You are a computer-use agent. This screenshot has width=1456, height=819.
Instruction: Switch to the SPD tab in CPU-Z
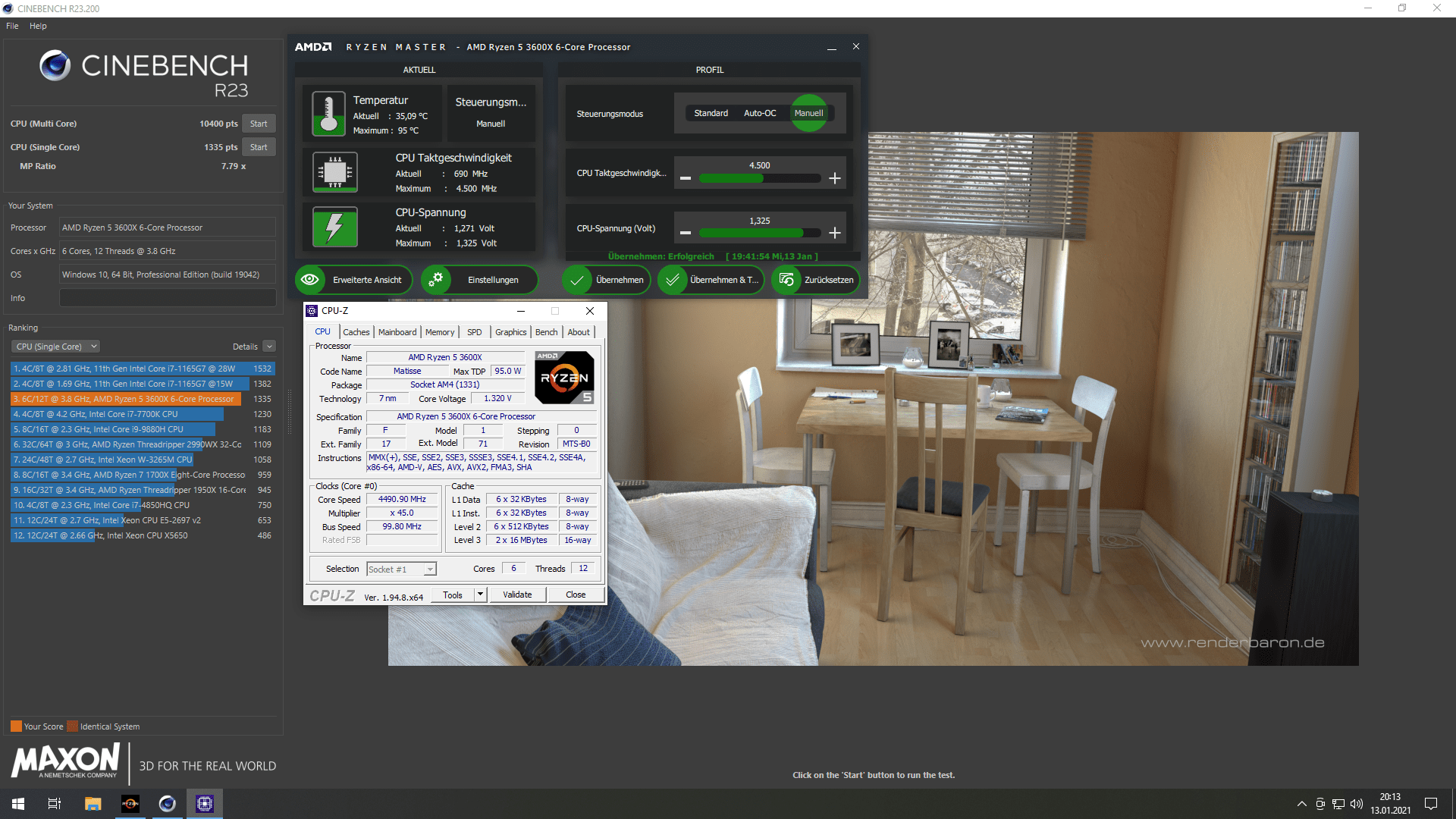[x=474, y=332]
